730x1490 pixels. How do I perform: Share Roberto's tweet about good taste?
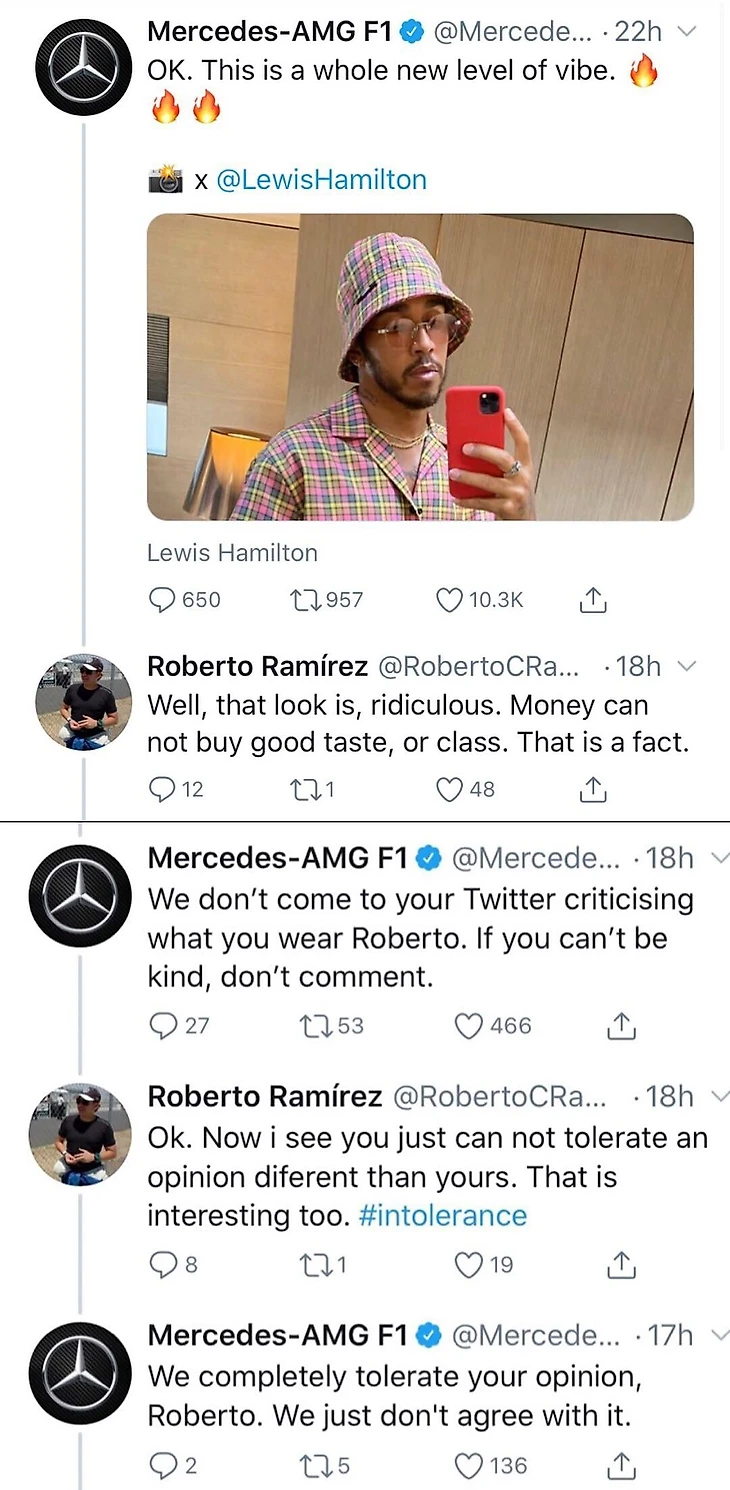(x=593, y=790)
